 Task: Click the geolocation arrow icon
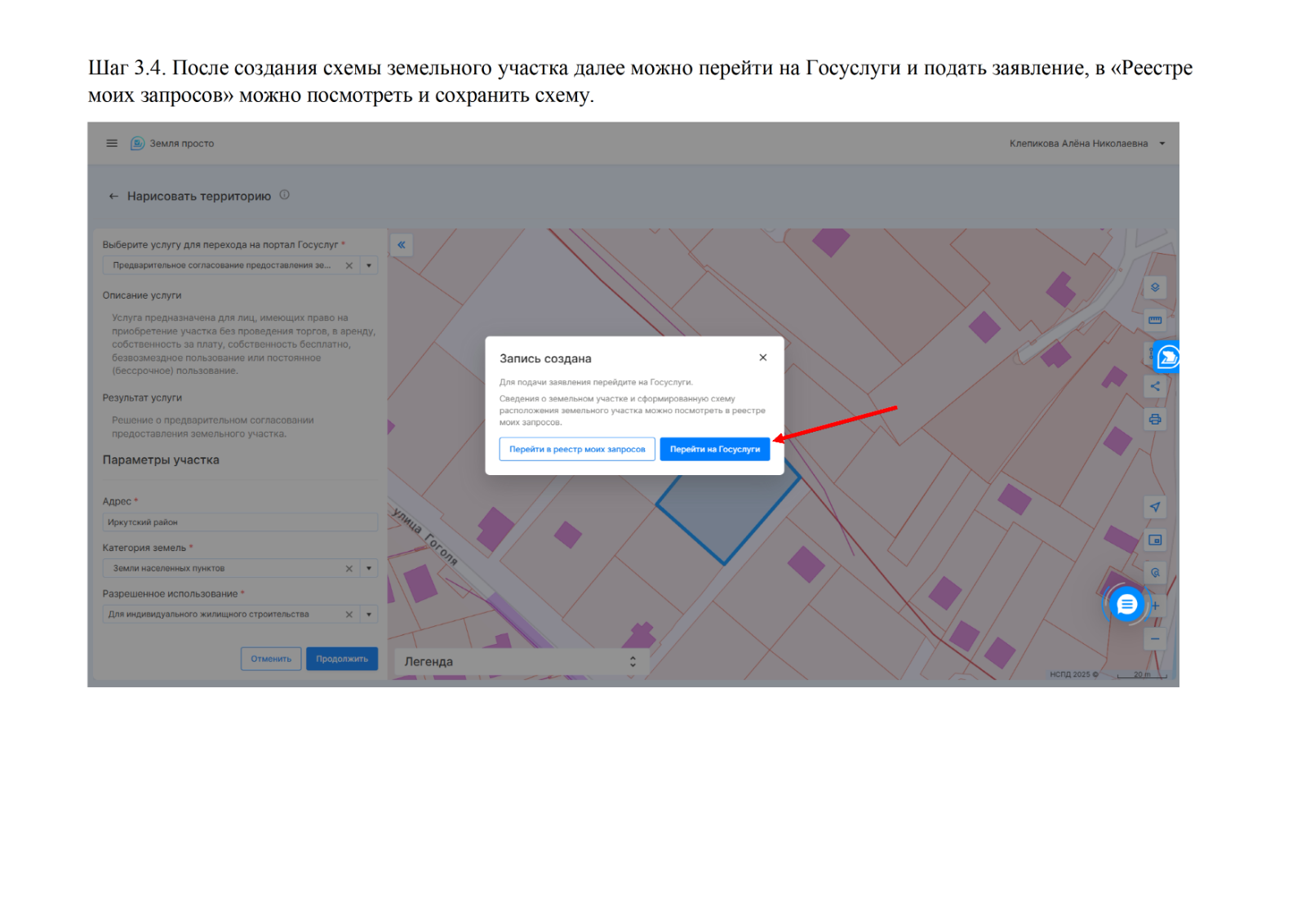(x=1154, y=507)
